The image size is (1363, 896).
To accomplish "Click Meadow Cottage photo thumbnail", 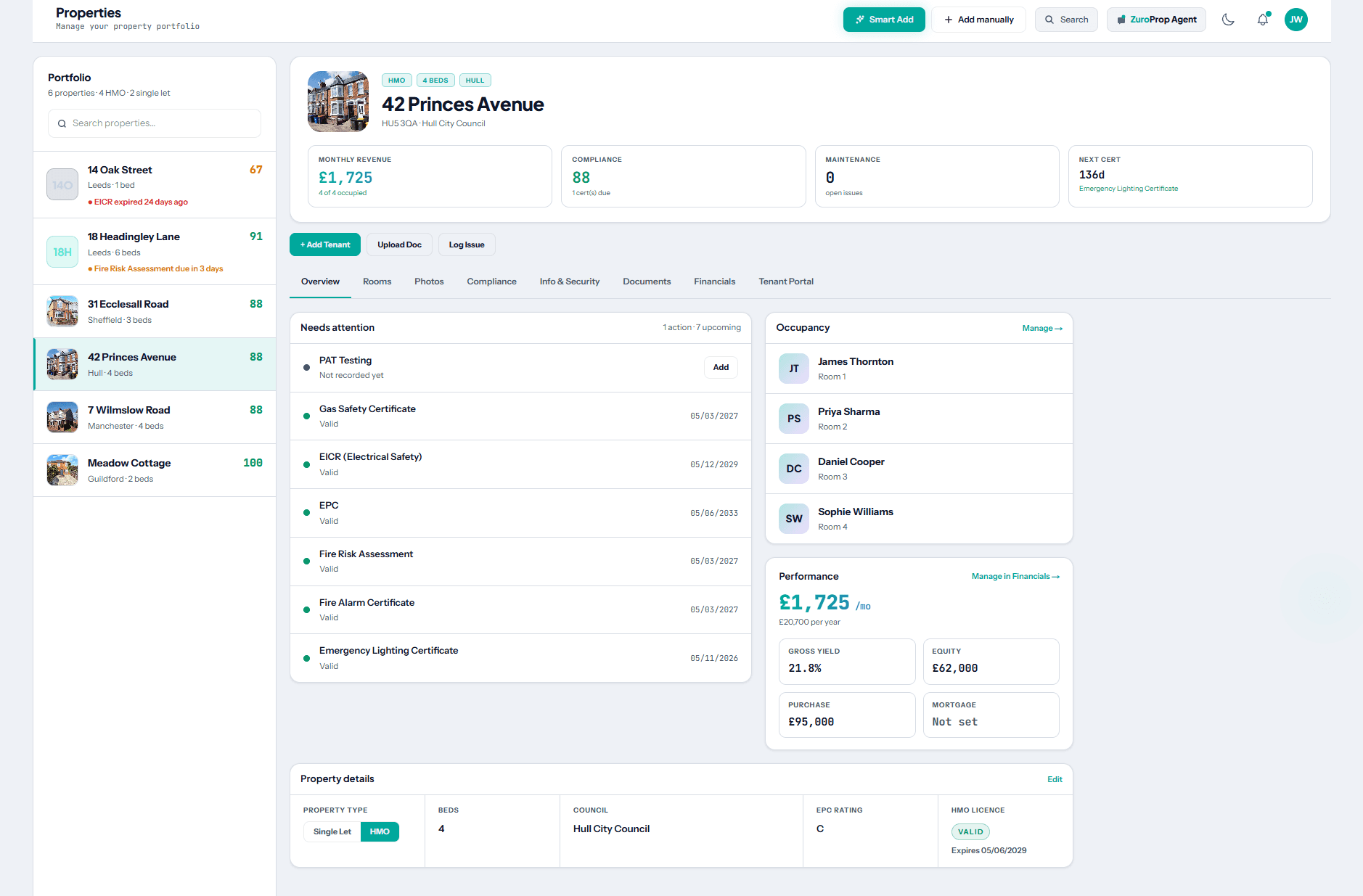I will [62, 470].
